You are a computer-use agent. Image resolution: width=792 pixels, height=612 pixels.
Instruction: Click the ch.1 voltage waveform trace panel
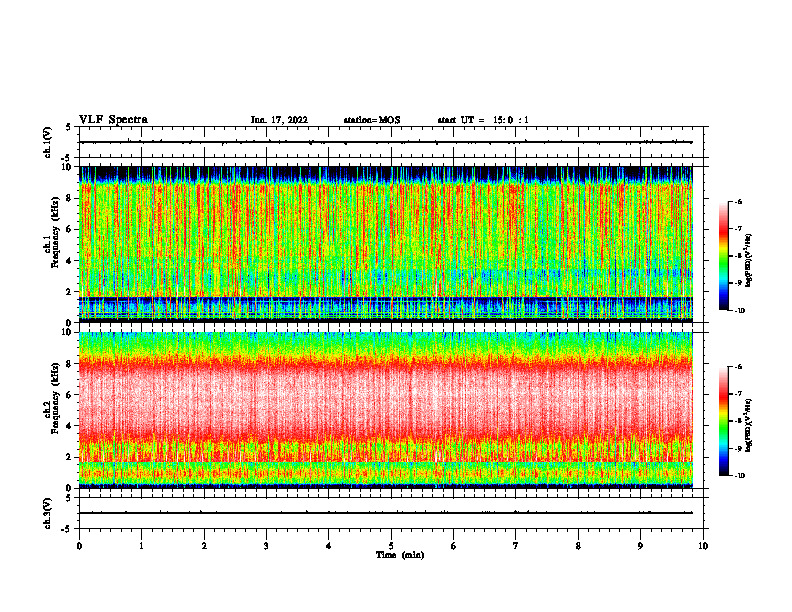(x=390, y=142)
